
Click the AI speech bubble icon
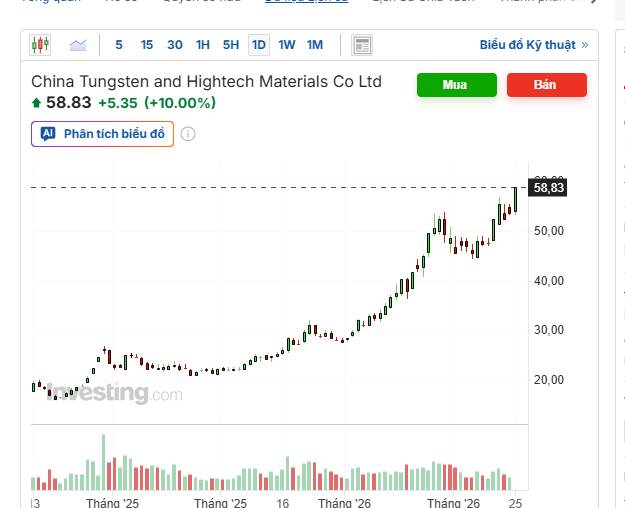tap(48, 134)
